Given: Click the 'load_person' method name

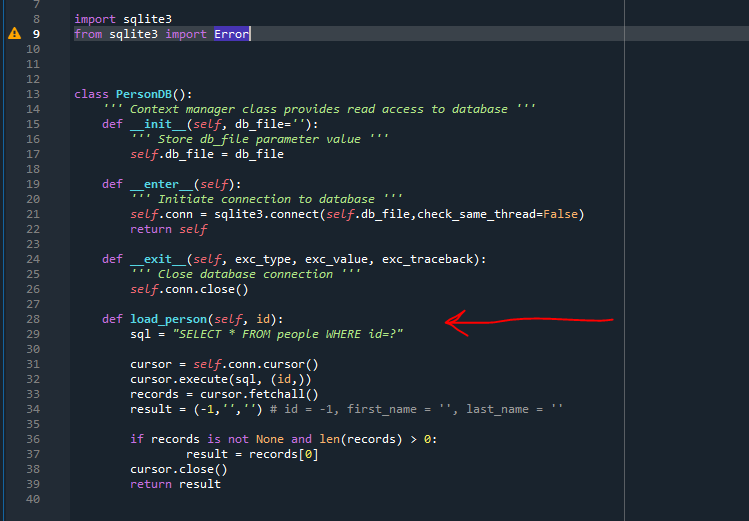Looking at the screenshot, I should (168, 319).
